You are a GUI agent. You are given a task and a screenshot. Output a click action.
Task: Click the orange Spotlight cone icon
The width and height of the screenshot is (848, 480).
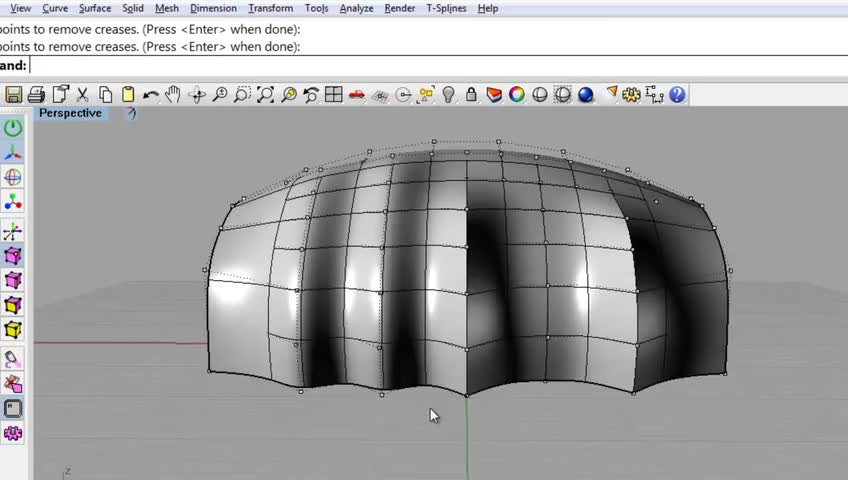612,92
